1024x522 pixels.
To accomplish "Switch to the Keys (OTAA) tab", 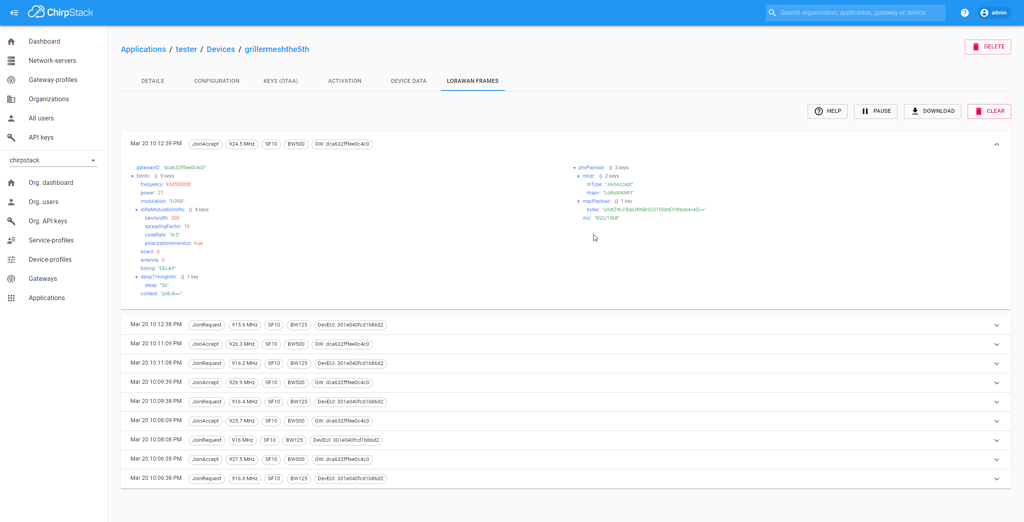I will [281, 81].
